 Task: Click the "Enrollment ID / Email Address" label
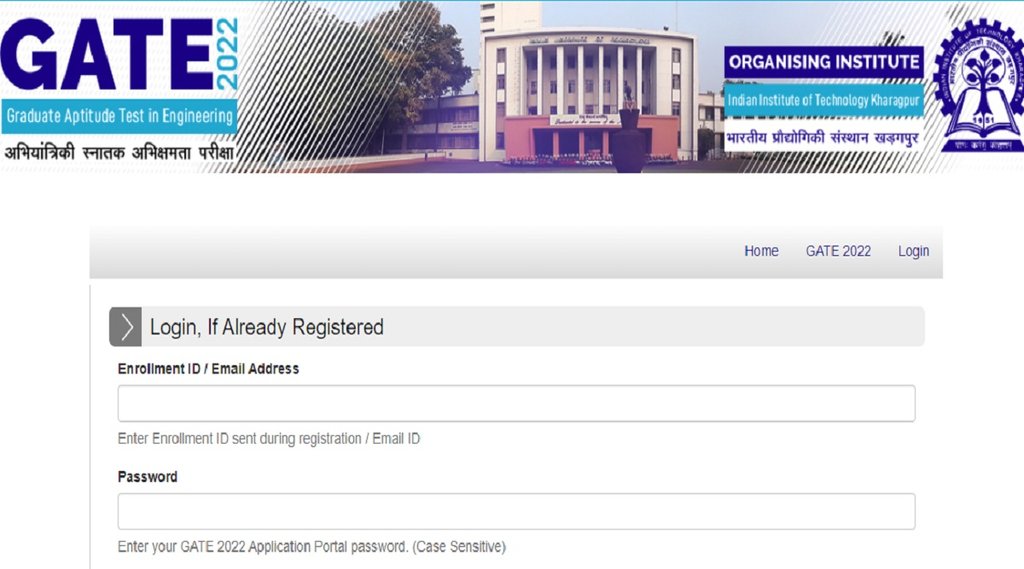208,369
